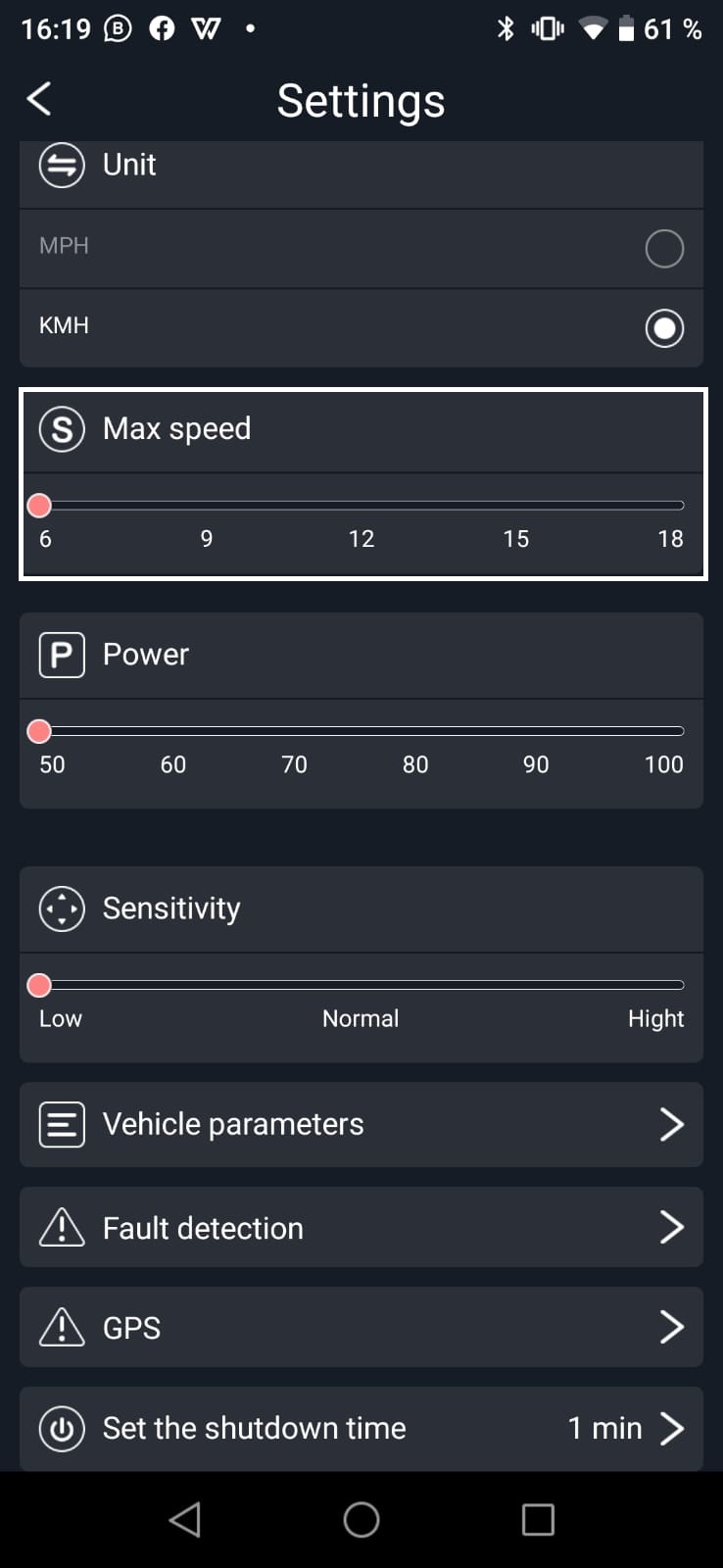Open the GPS settings entry
The width and height of the screenshot is (723, 1568).
(132, 1328)
